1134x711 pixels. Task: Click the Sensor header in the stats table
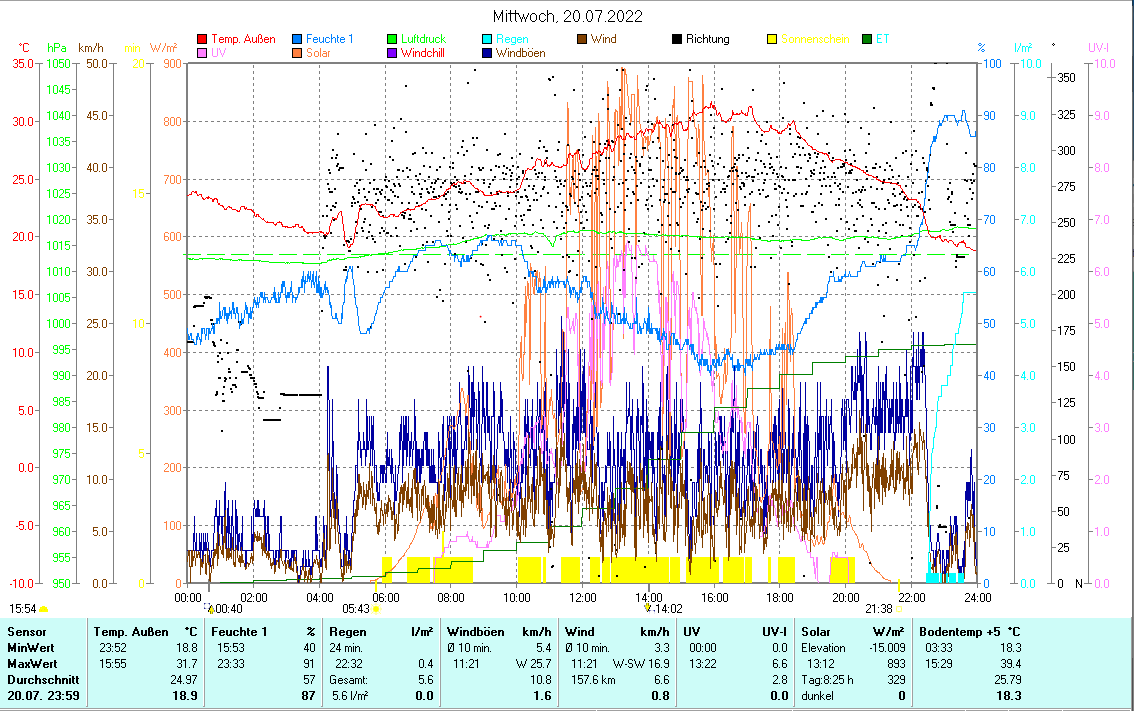click(26, 632)
